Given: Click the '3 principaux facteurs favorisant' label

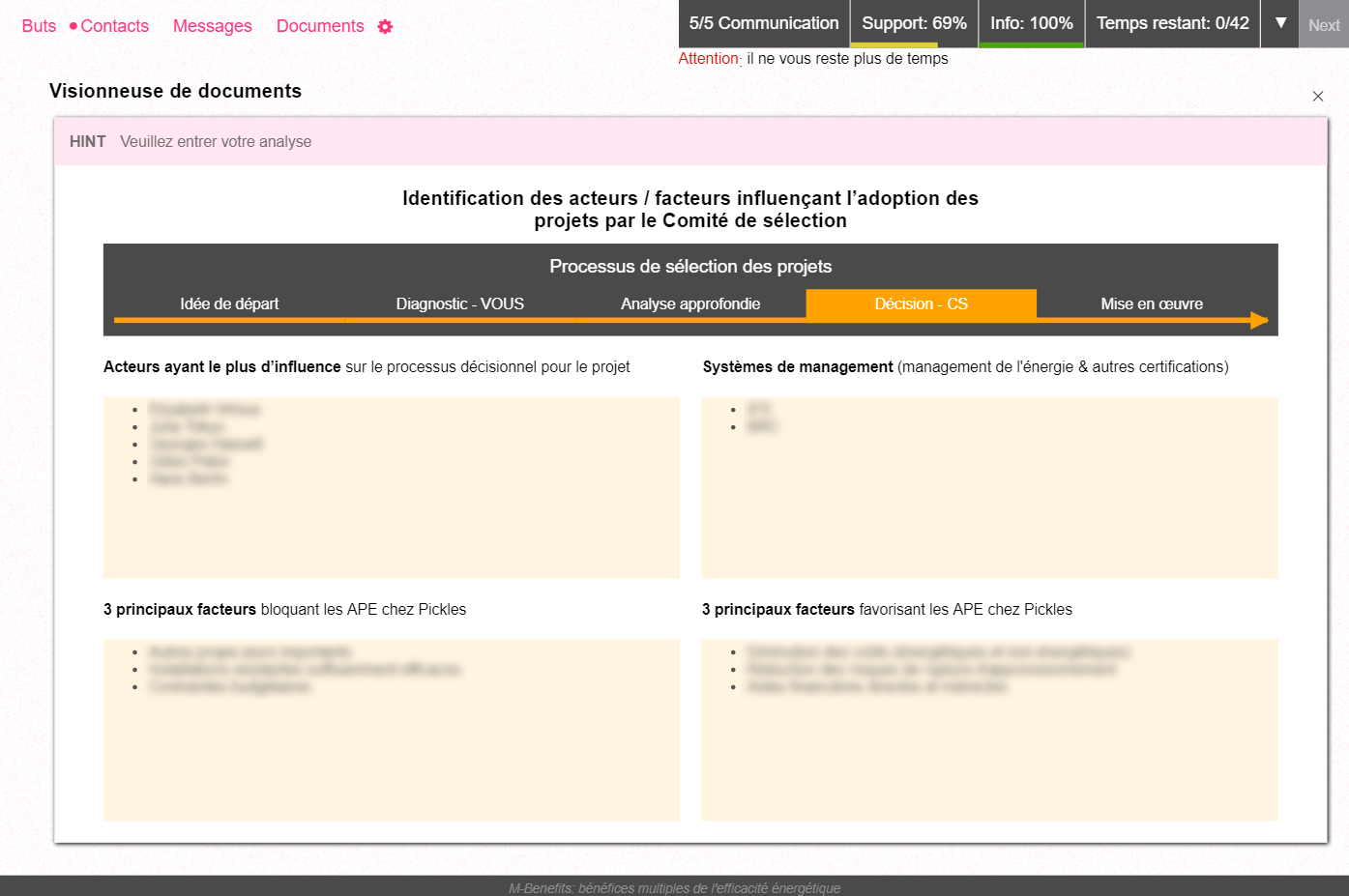Looking at the screenshot, I should pos(887,609).
